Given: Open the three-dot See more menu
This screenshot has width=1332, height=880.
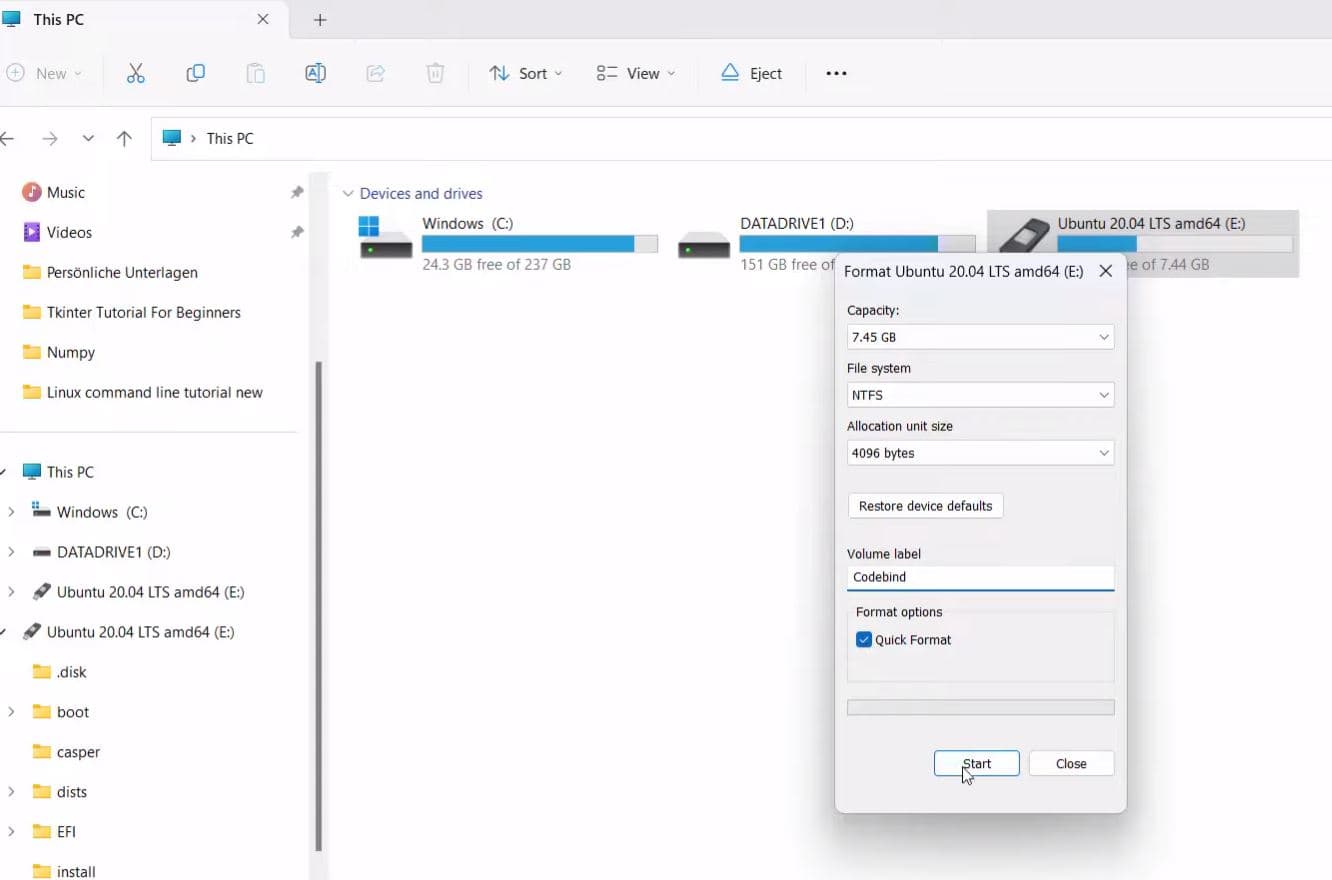Looking at the screenshot, I should click(836, 73).
